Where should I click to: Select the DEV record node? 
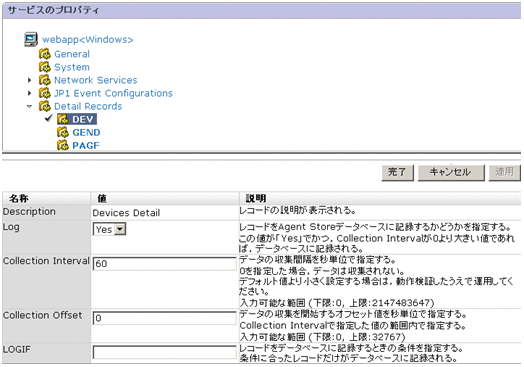(83, 119)
